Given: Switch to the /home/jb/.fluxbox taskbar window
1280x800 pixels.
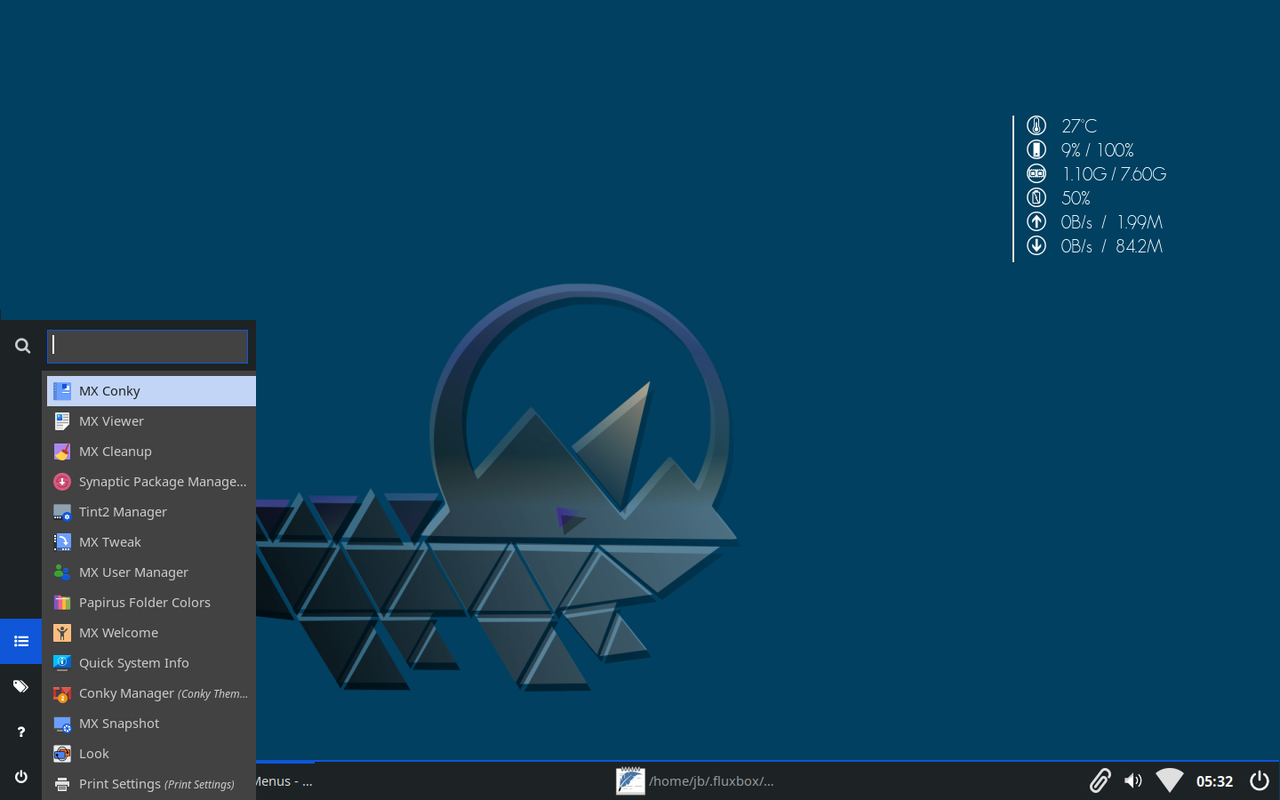Looking at the screenshot, I should pos(697,781).
